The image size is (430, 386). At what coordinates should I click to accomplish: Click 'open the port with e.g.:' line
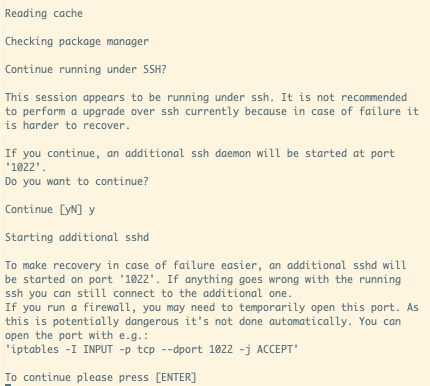click(x=77, y=335)
